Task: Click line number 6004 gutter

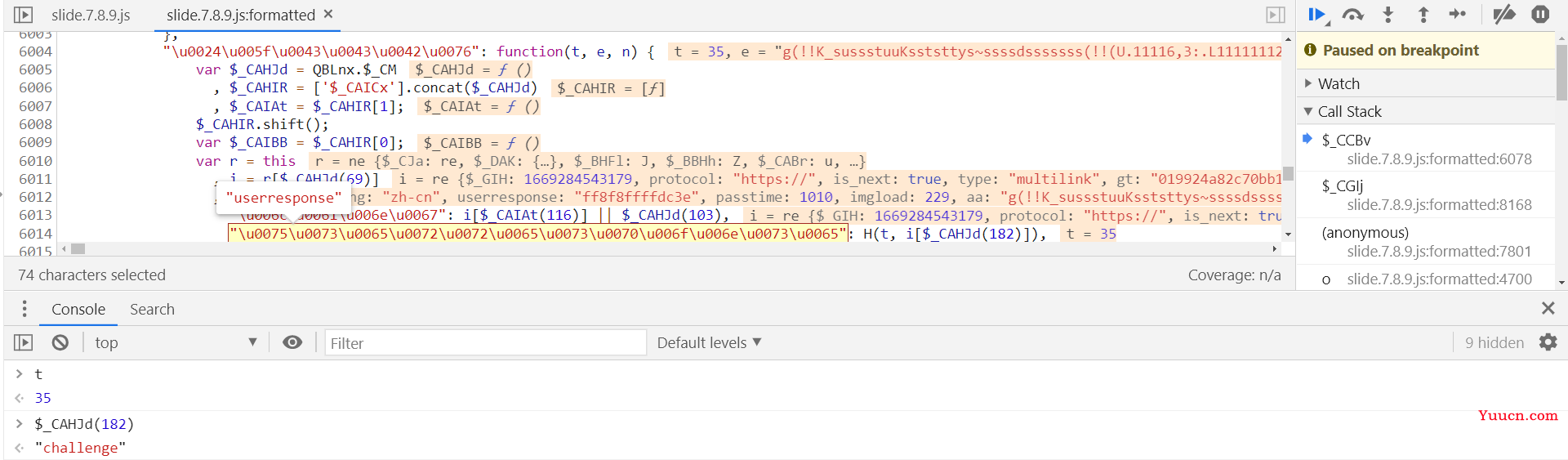Action: pos(35,51)
